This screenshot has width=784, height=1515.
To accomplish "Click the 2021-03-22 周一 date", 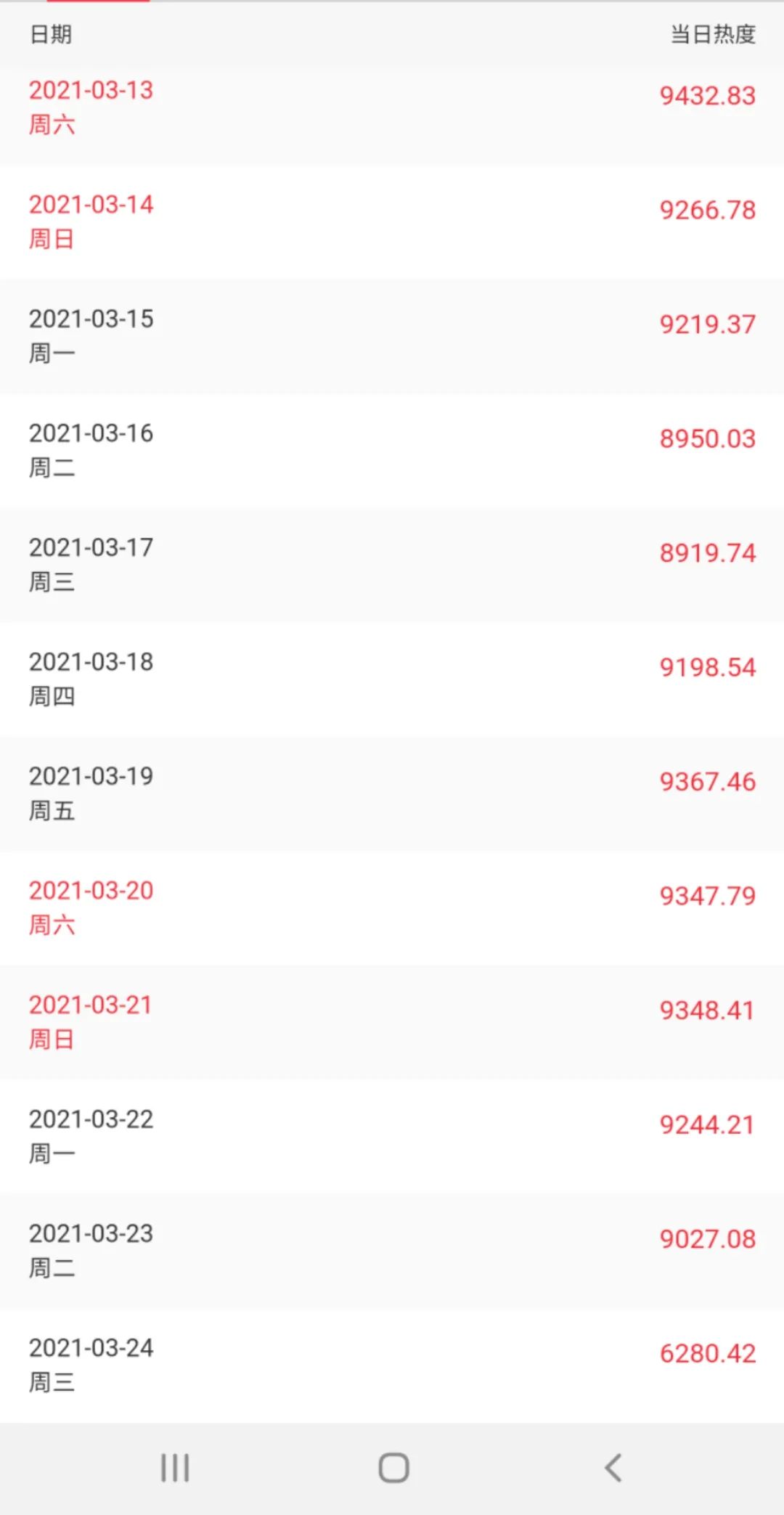I will coord(91,1136).
